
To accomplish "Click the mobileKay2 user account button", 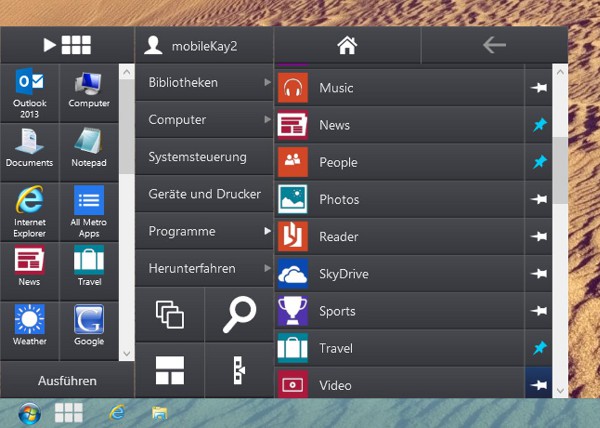I will click(x=204, y=45).
